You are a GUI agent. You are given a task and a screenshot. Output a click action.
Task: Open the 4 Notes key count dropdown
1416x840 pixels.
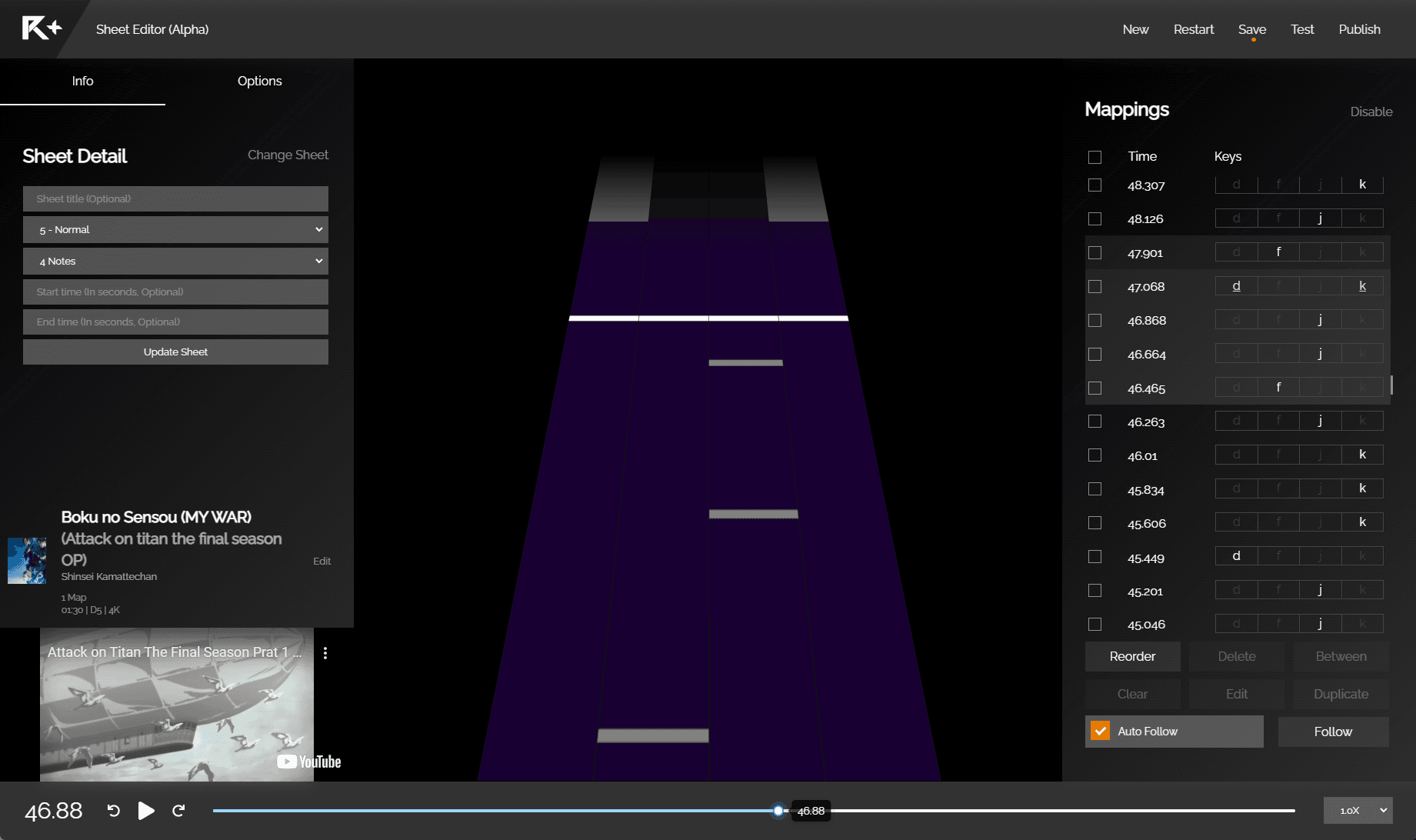175,261
